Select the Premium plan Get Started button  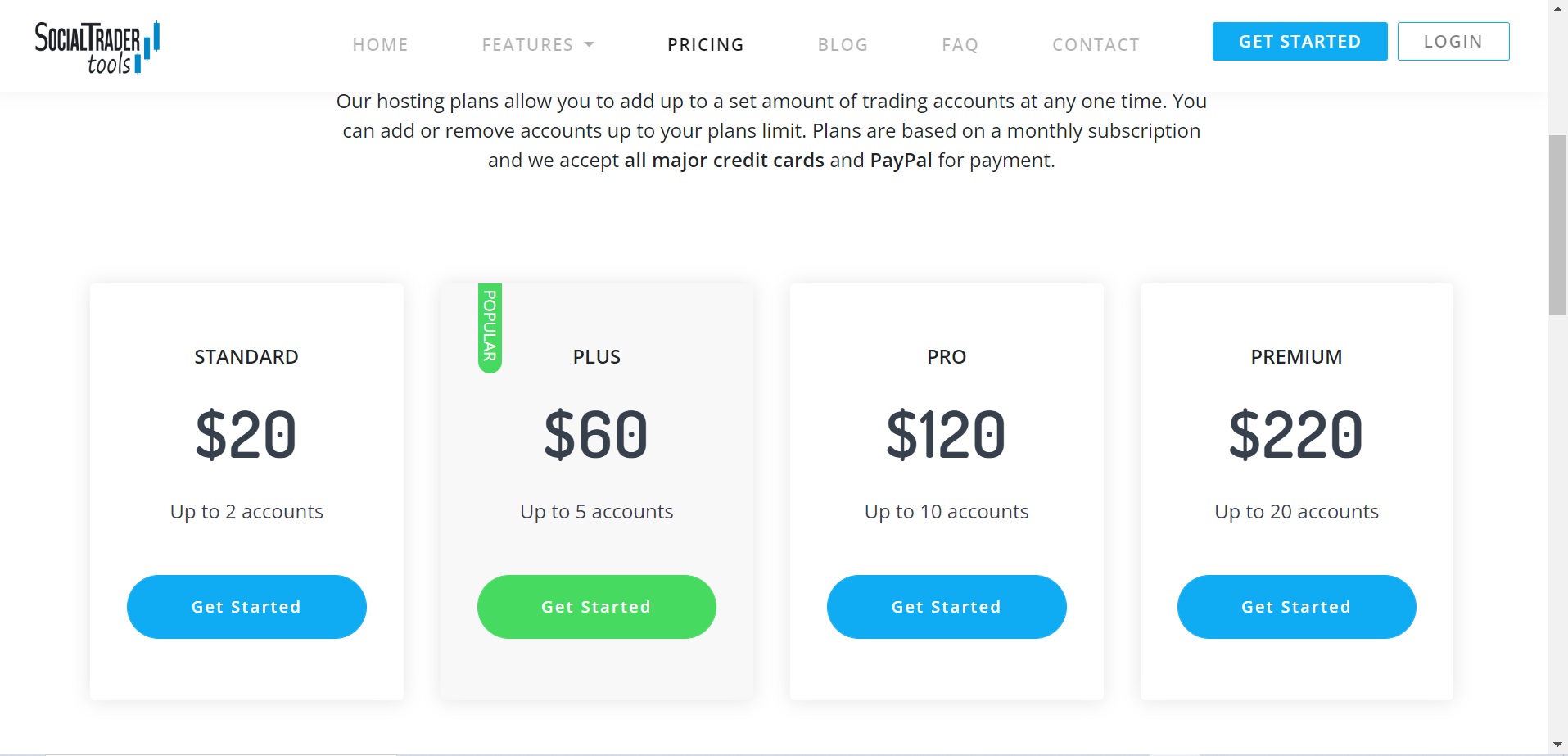pos(1296,607)
